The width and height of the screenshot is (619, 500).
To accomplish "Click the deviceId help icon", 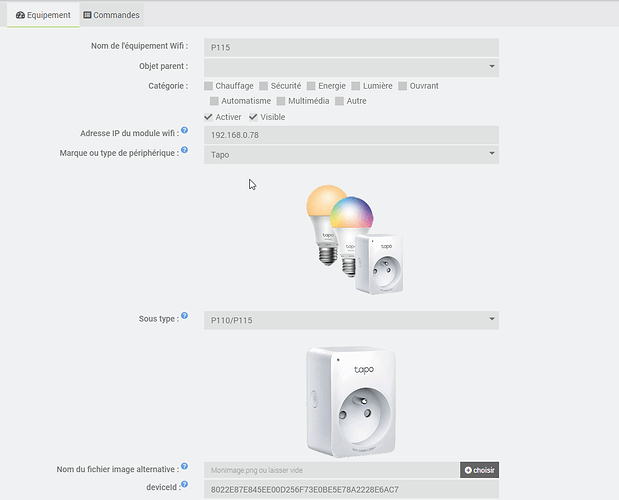I will click(184, 485).
